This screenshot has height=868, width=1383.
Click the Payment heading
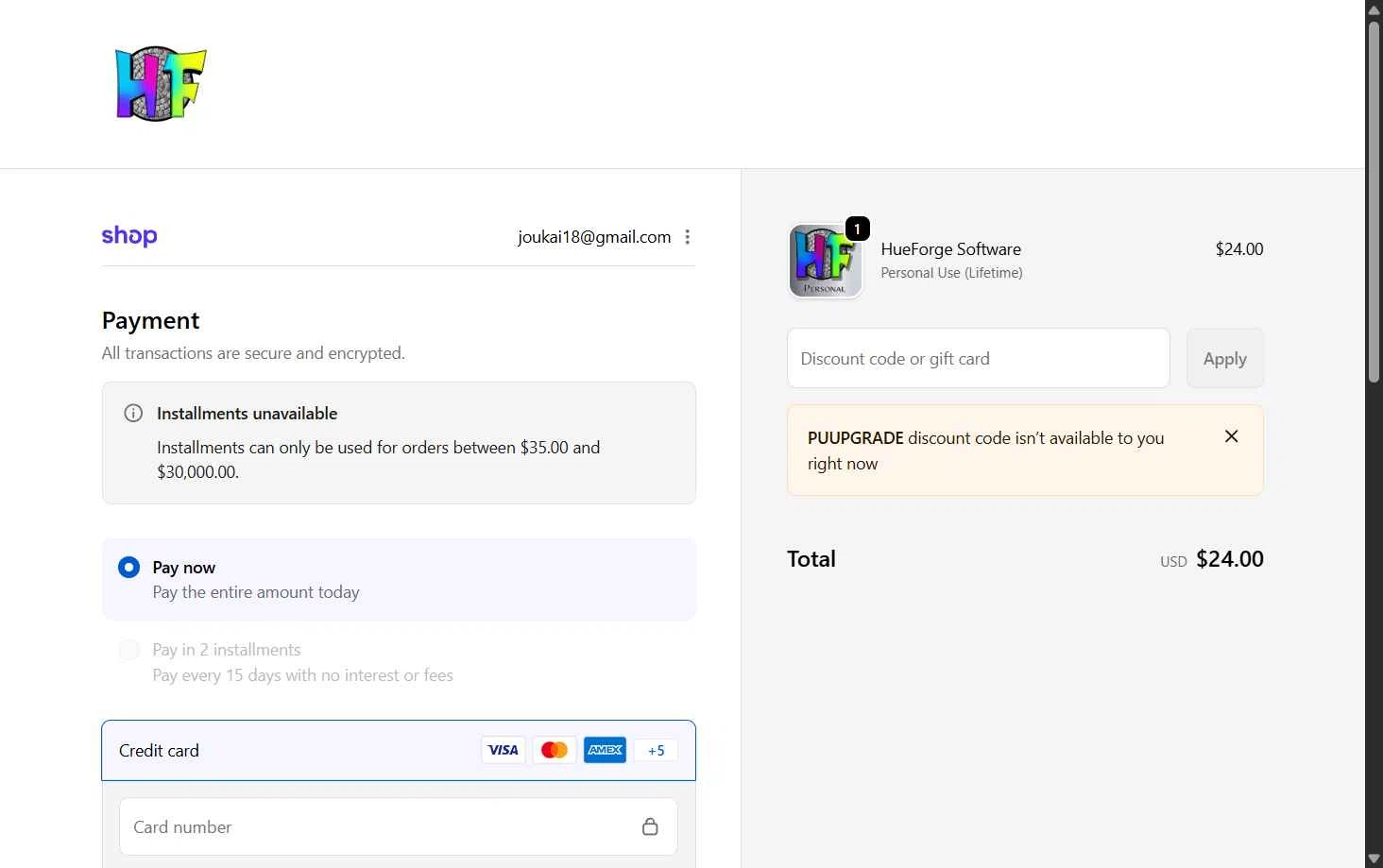click(150, 321)
